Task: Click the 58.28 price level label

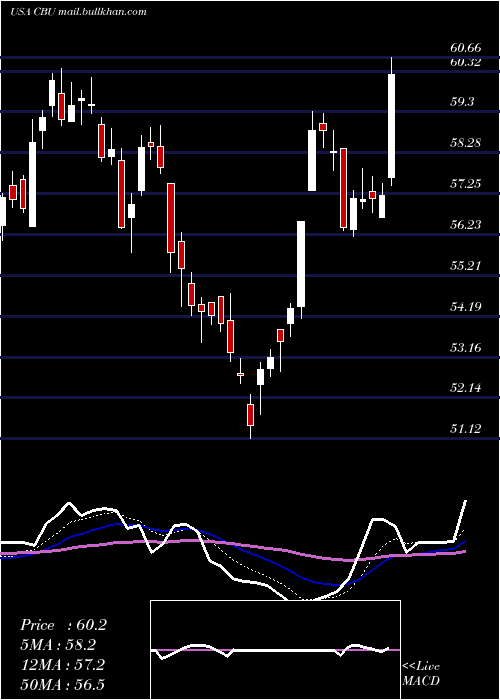Action: pyautogui.click(x=466, y=143)
